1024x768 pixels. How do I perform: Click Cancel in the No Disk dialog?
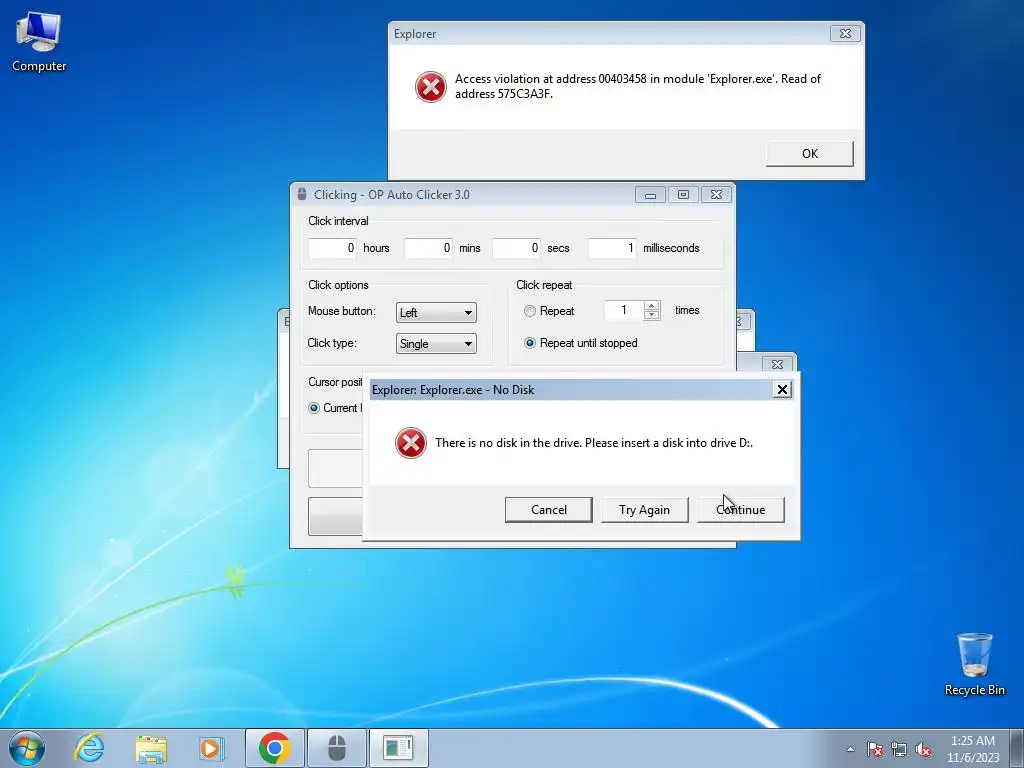click(x=549, y=509)
